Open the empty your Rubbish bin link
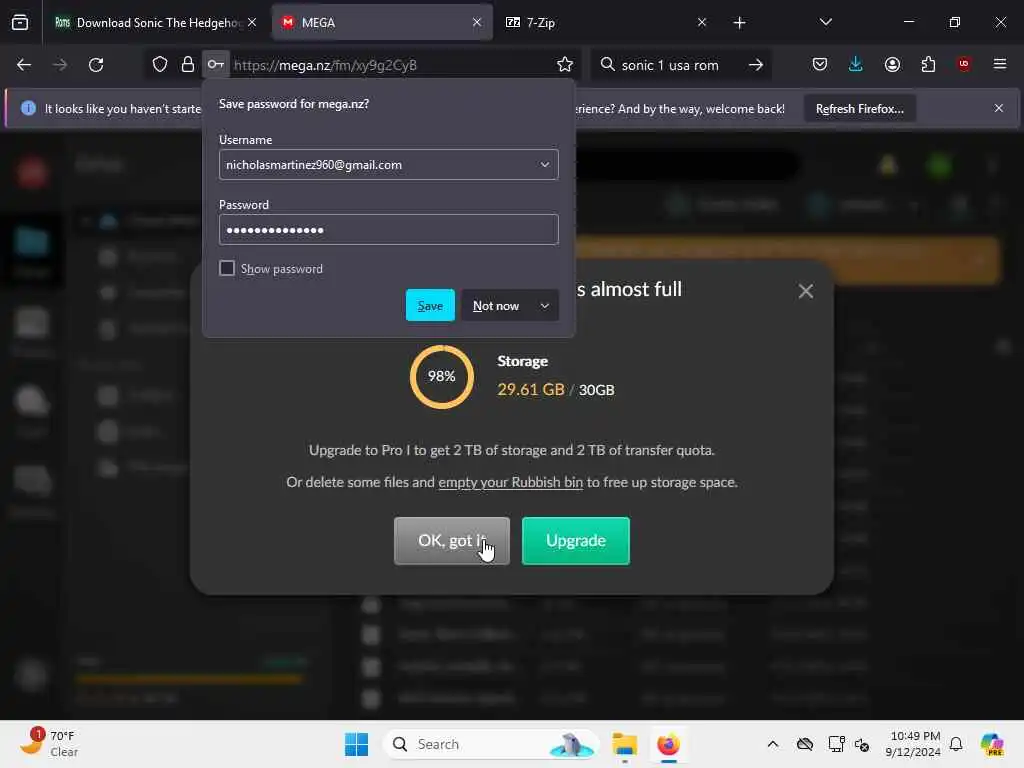1024x768 pixels. 510,482
